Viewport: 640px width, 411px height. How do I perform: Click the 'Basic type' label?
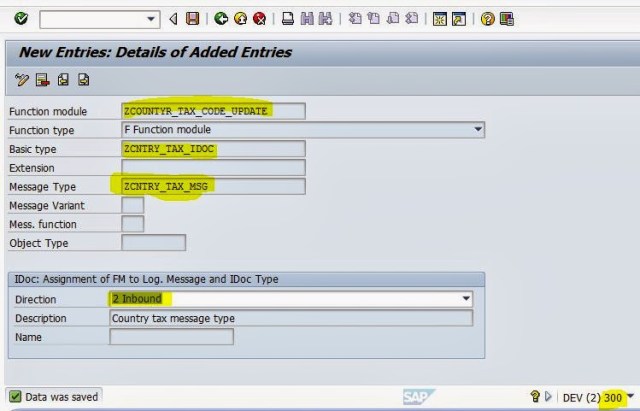pyautogui.click(x=32, y=149)
